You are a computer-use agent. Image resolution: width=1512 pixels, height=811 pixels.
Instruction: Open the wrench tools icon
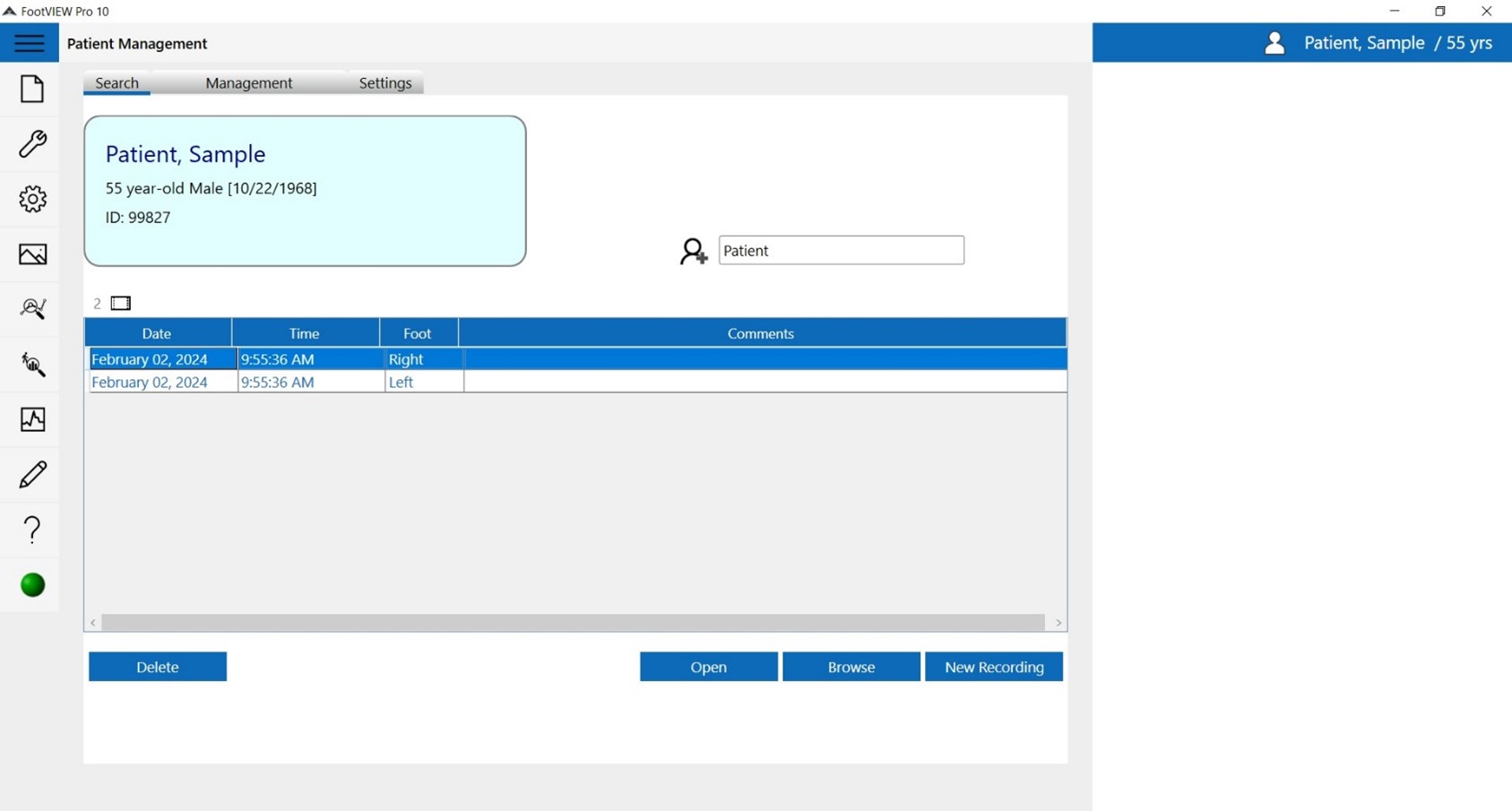[x=32, y=144]
